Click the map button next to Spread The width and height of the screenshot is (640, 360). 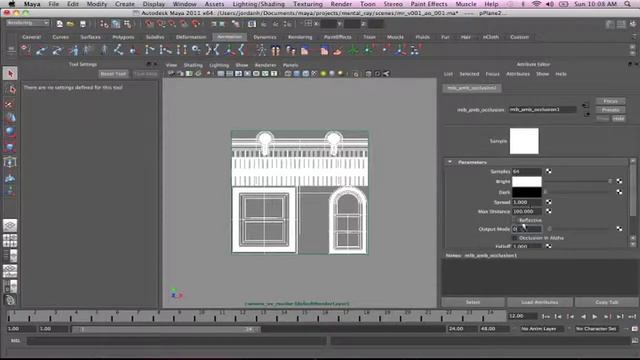(549, 202)
